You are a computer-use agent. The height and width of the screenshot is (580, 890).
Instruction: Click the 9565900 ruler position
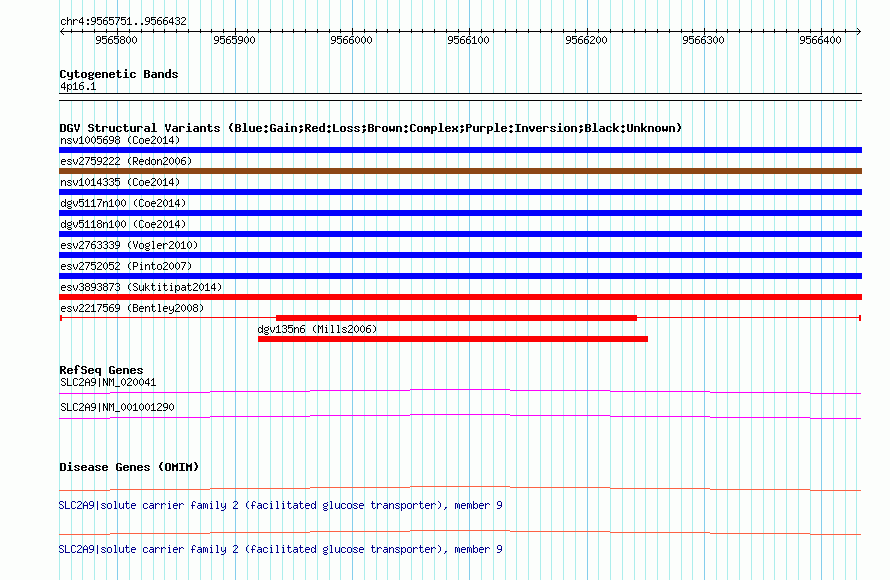click(x=234, y=40)
